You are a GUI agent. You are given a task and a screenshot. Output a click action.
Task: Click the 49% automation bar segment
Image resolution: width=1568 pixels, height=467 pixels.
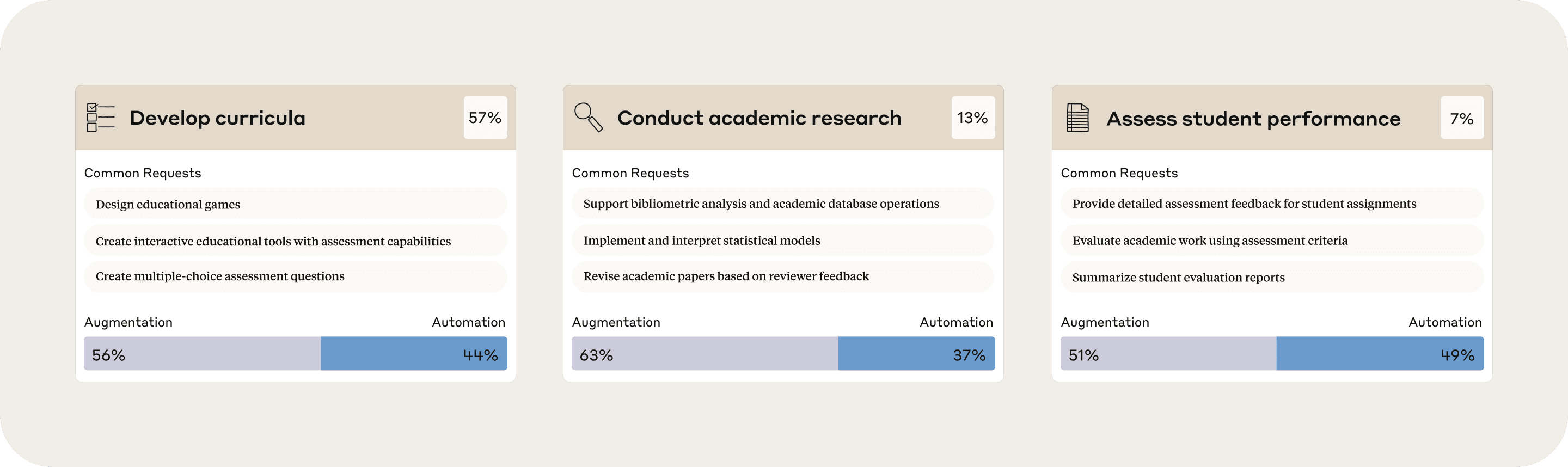pyautogui.click(x=1379, y=354)
